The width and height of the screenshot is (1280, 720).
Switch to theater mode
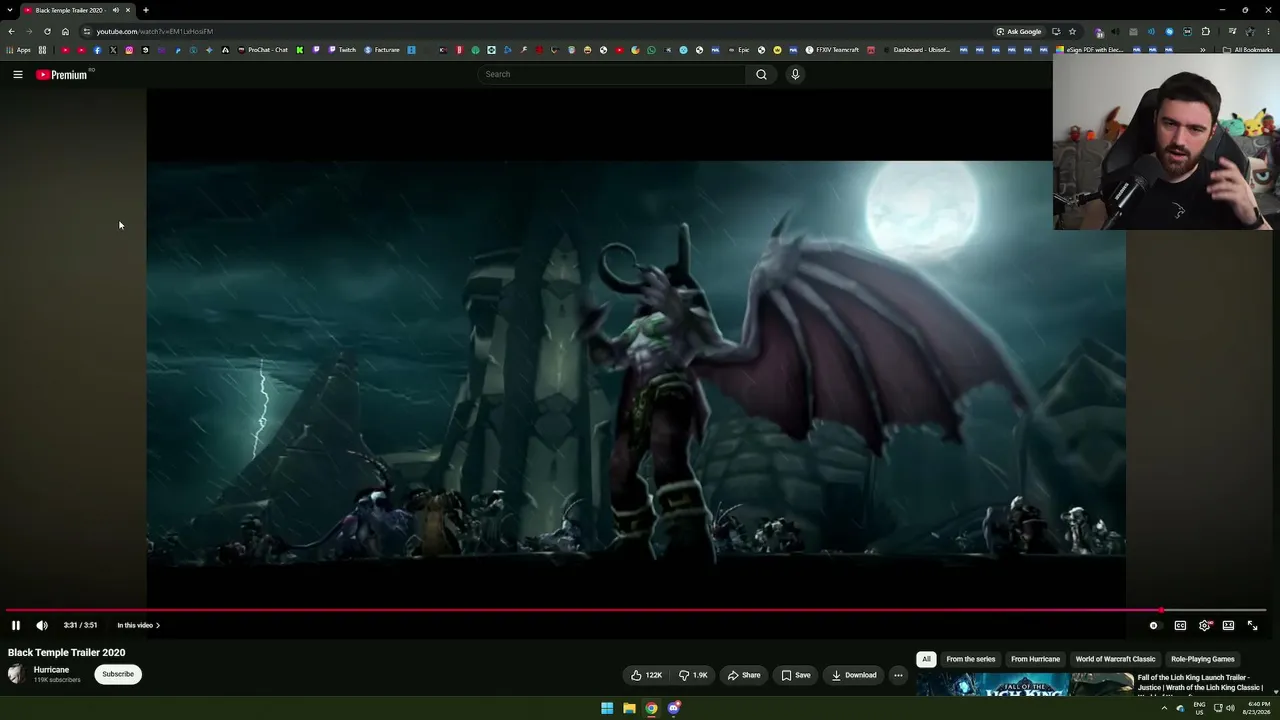[1228, 625]
